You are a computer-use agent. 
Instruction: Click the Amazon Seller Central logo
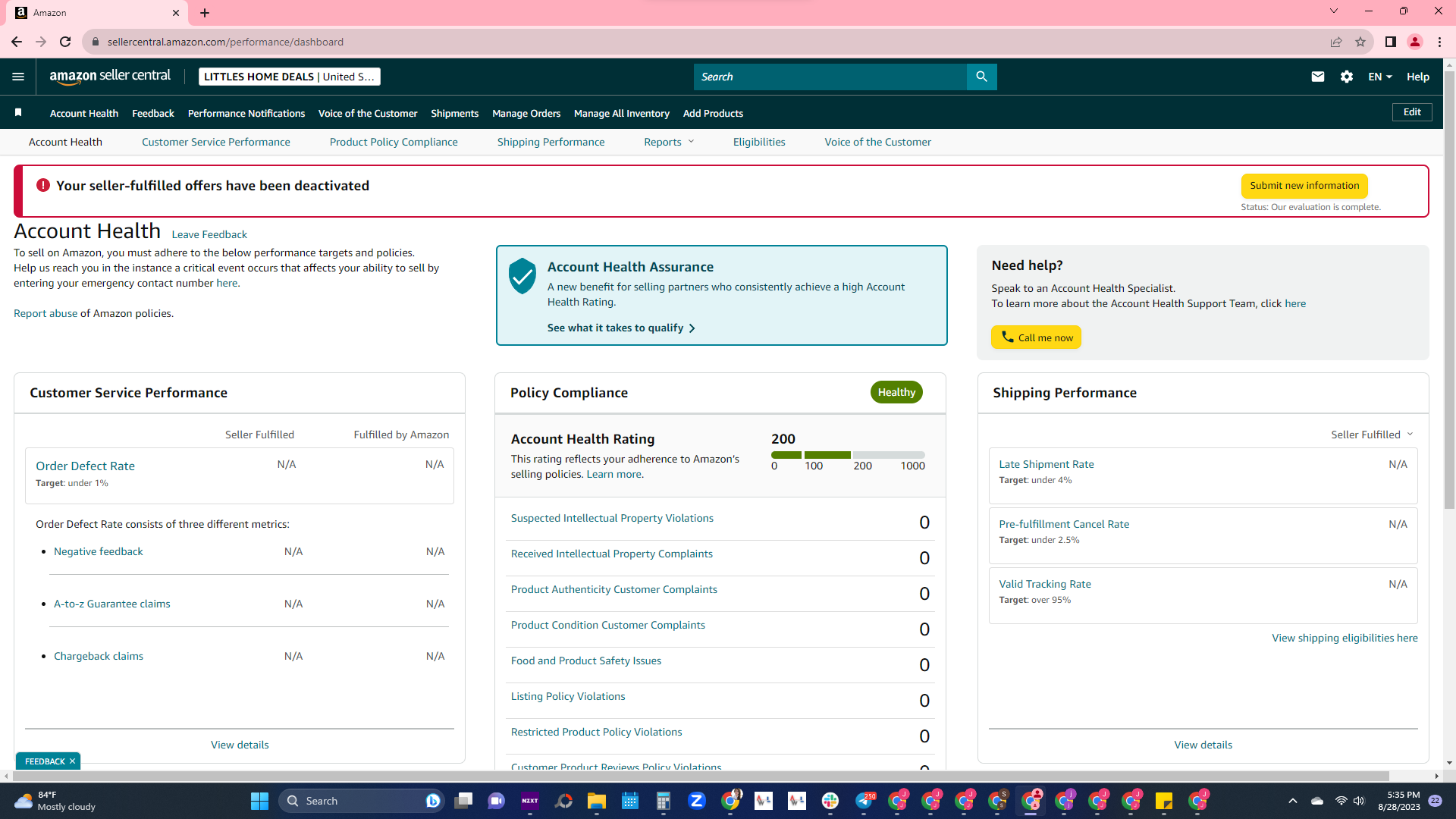tap(110, 77)
